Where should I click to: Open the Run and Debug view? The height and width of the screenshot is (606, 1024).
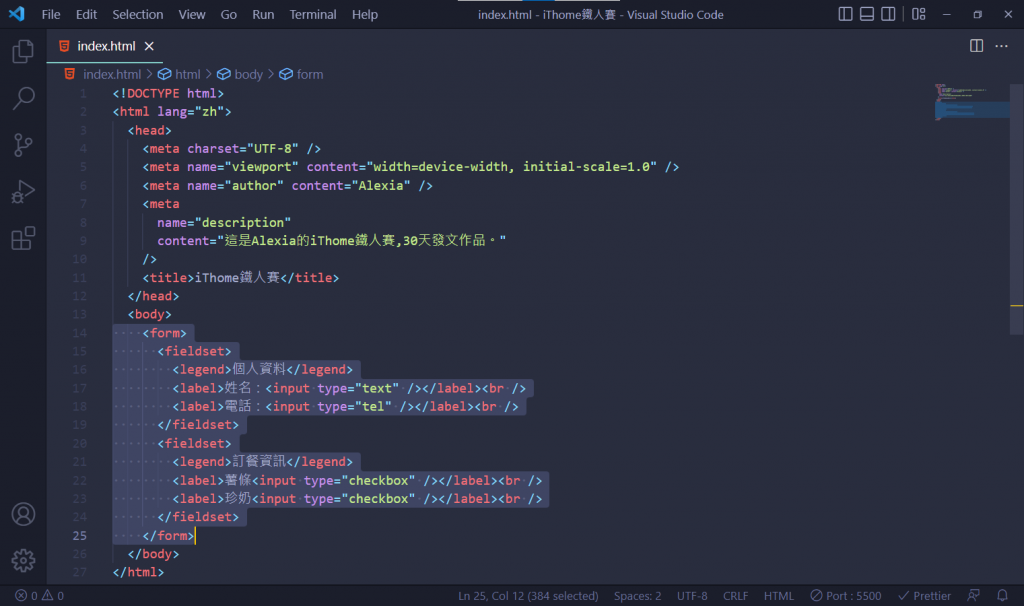pyautogui.click(x=23, y=192)
